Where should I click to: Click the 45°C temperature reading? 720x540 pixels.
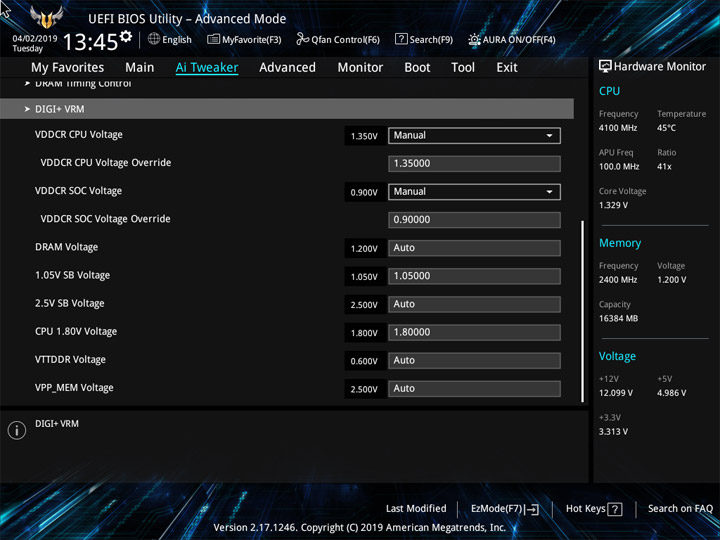[666, 128]
